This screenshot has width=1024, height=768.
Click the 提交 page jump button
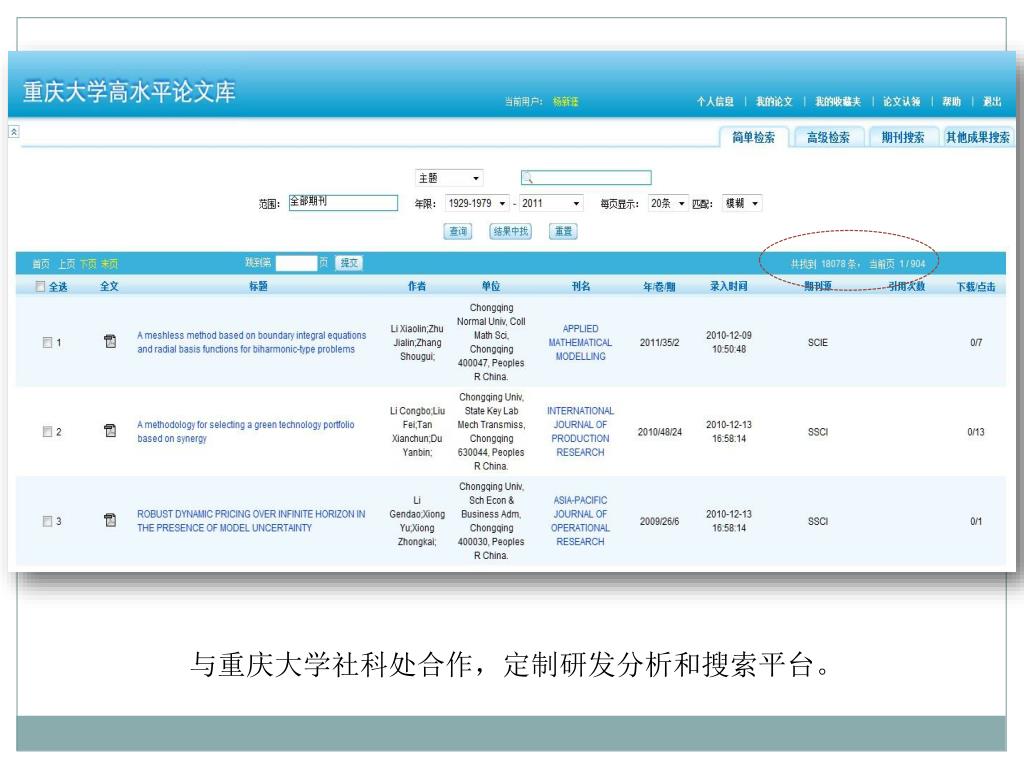tap(349, 263)
